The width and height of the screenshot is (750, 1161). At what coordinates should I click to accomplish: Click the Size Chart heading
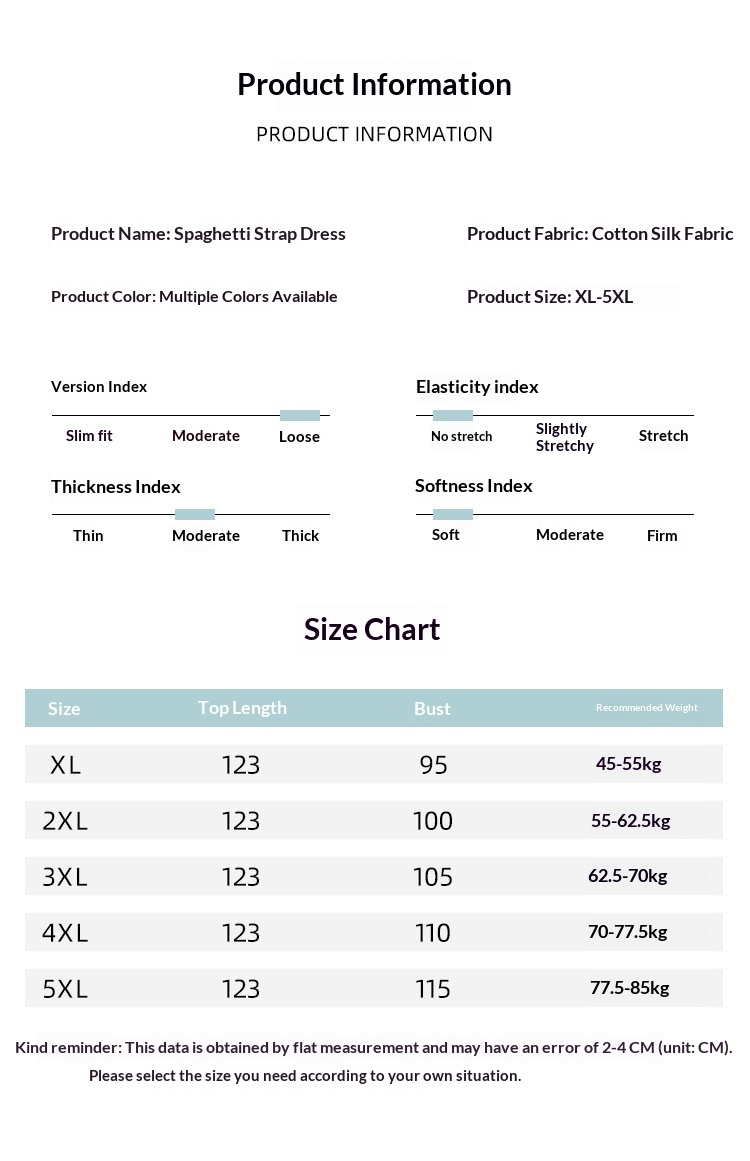(x=372, y=630)
